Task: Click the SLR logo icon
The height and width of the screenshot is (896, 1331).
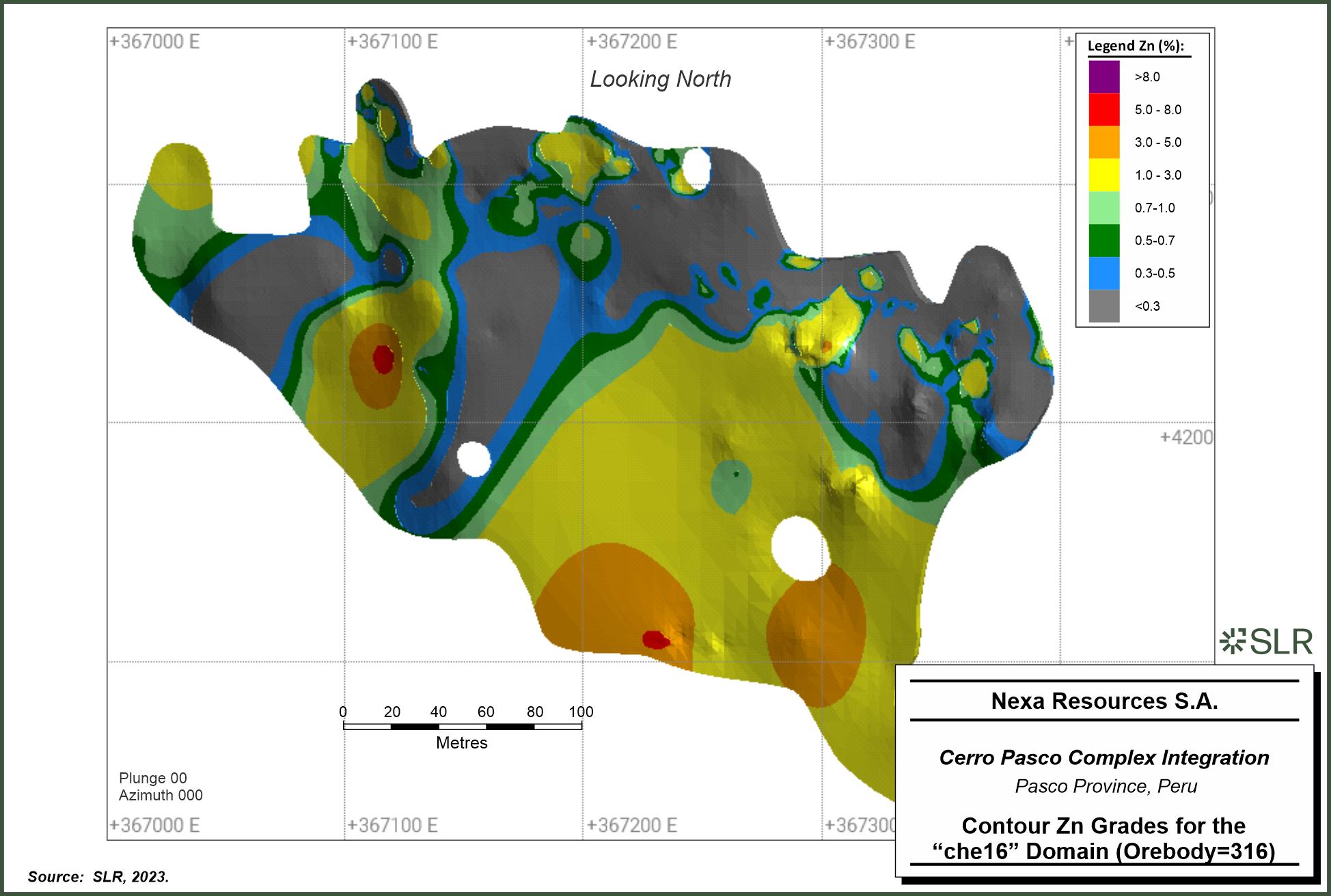Action: point(1232,642)
